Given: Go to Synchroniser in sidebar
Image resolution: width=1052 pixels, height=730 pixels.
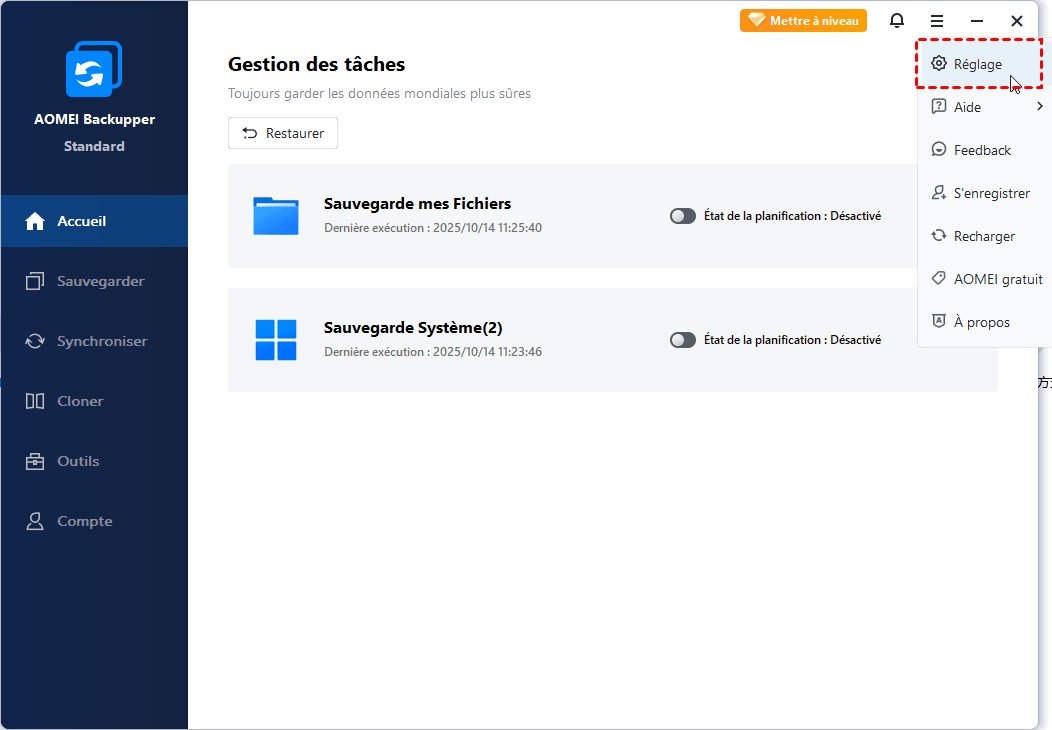Looking at the screenshot, I should click(x=94, y=341).
